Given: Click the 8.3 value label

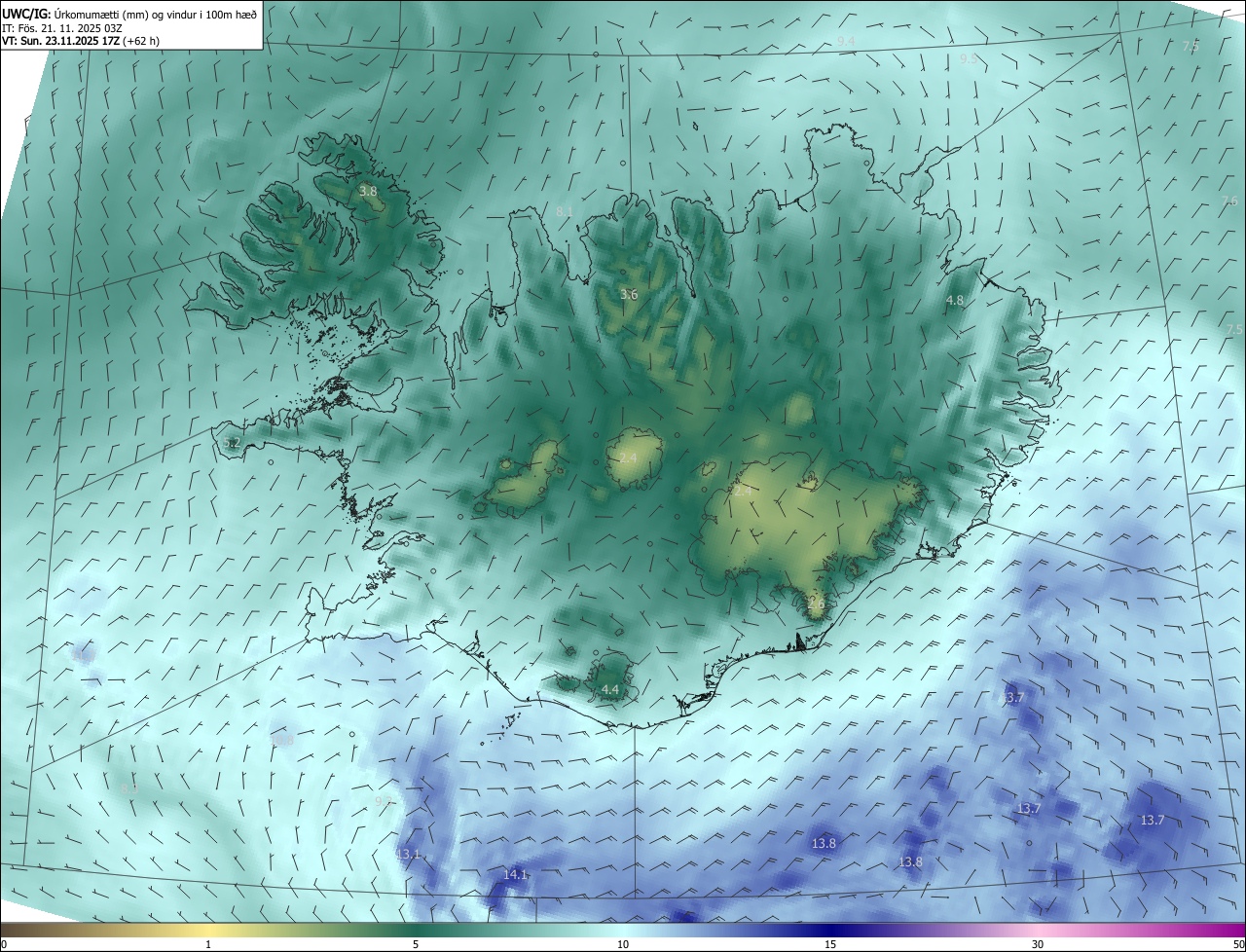Looking at the screenshot, I should click(128, 788).
